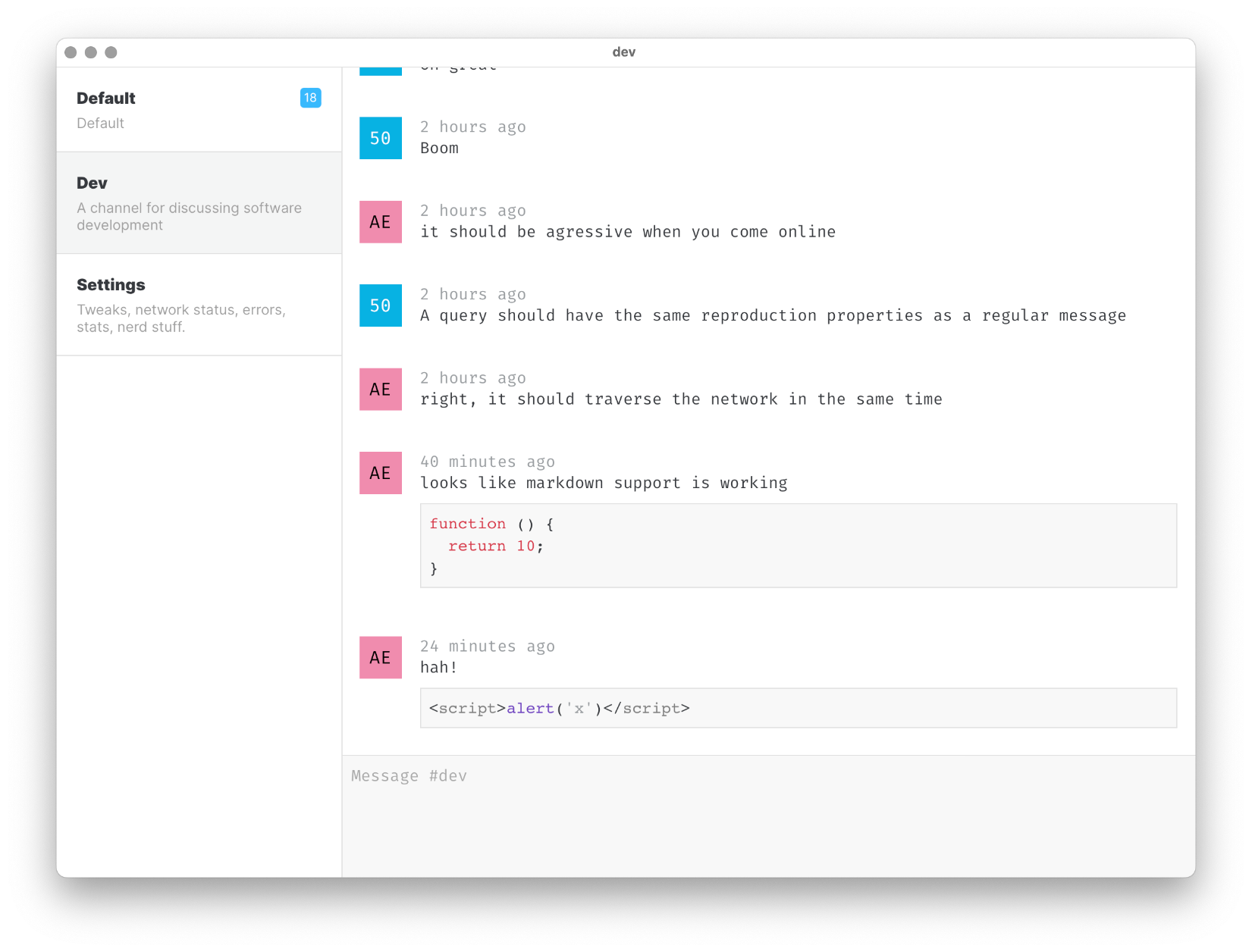Image resolution: width=1252 pixels, height=952 pixels.
Task: Click 50 avatar beside query message
Action: coord(381,305)
